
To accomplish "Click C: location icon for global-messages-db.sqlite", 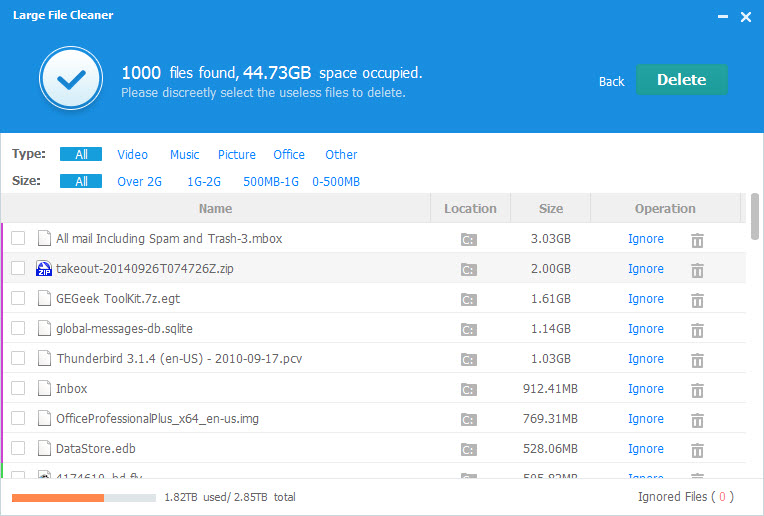I will tap(469, 329).
